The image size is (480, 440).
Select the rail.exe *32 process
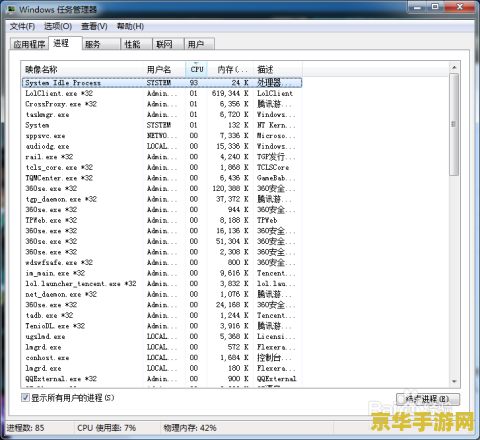[x=162, y=157]
